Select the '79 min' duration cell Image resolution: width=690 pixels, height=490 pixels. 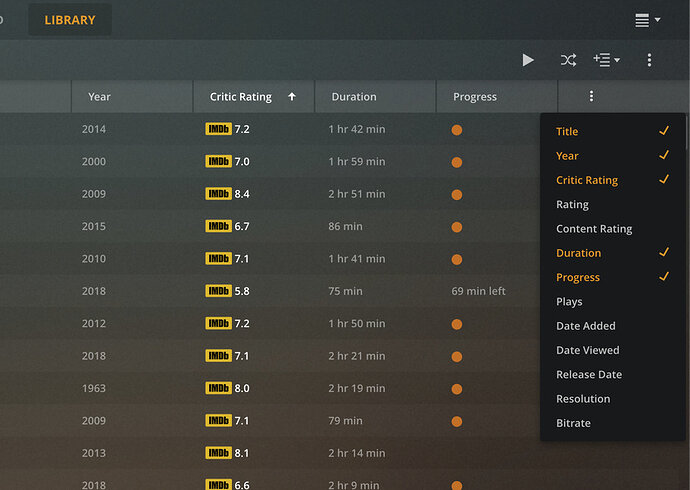point(345,421)
